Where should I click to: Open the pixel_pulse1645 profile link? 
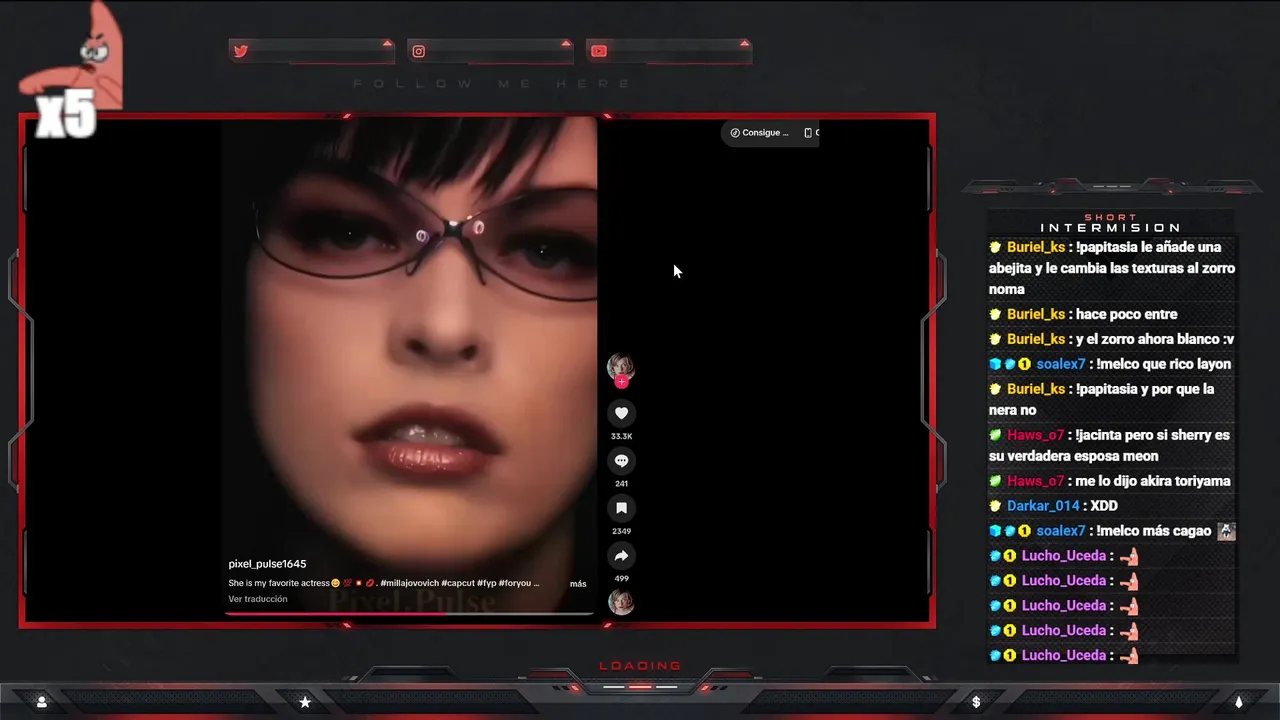(x=267, y=564)
